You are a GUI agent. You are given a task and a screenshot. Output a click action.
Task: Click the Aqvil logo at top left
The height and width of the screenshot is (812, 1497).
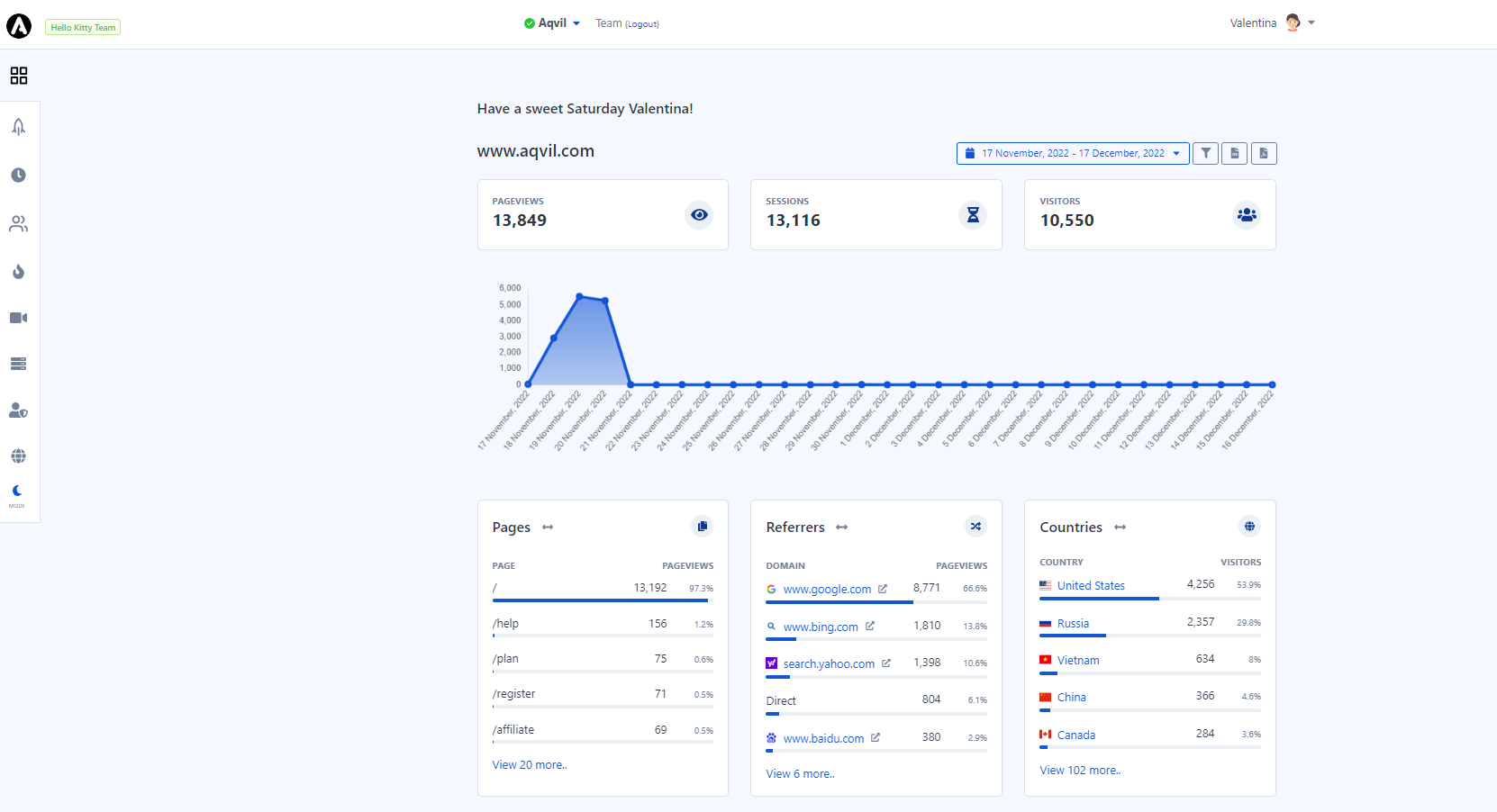[x=19, y=26]
